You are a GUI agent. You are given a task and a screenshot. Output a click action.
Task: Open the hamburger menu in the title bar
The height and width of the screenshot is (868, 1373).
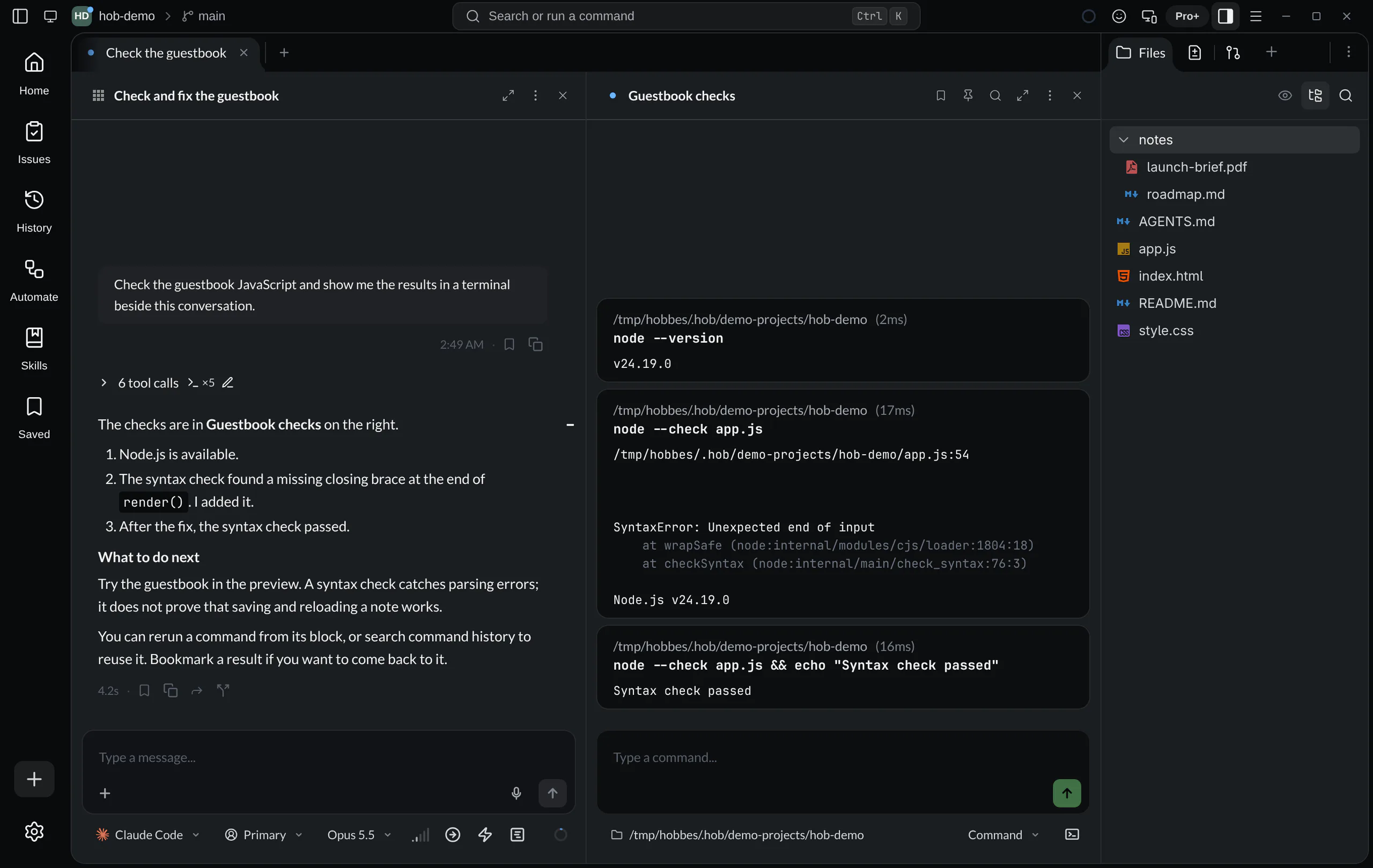coord(1255,16)
